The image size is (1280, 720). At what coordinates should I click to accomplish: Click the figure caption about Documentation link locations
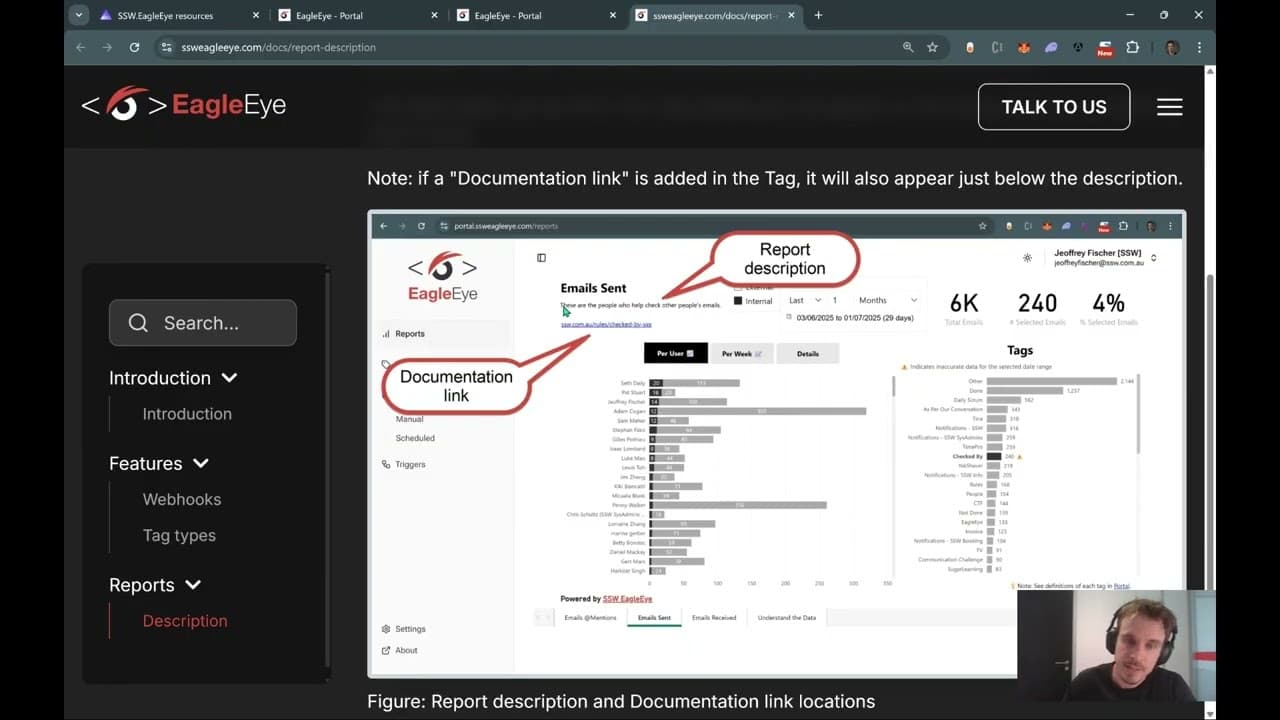coord(621,702)
